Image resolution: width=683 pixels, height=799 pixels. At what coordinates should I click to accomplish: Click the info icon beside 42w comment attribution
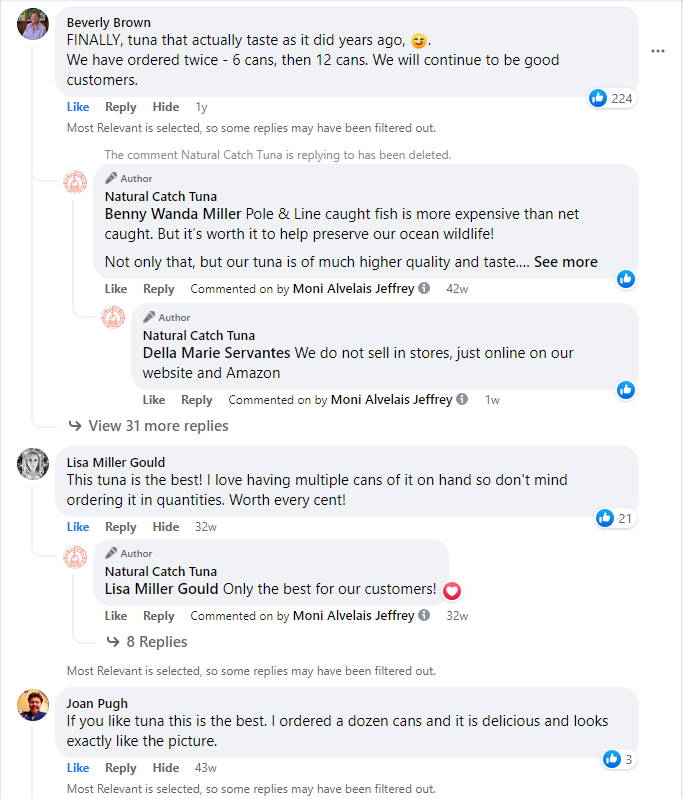point(424,289)
